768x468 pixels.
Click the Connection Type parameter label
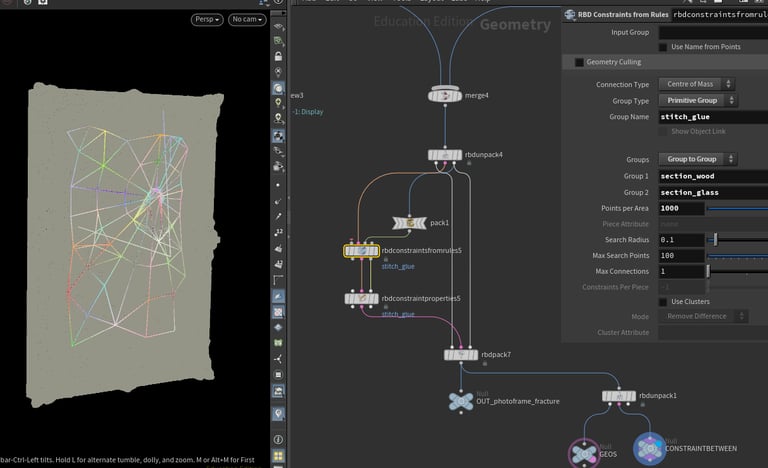(x=623, y=85)
